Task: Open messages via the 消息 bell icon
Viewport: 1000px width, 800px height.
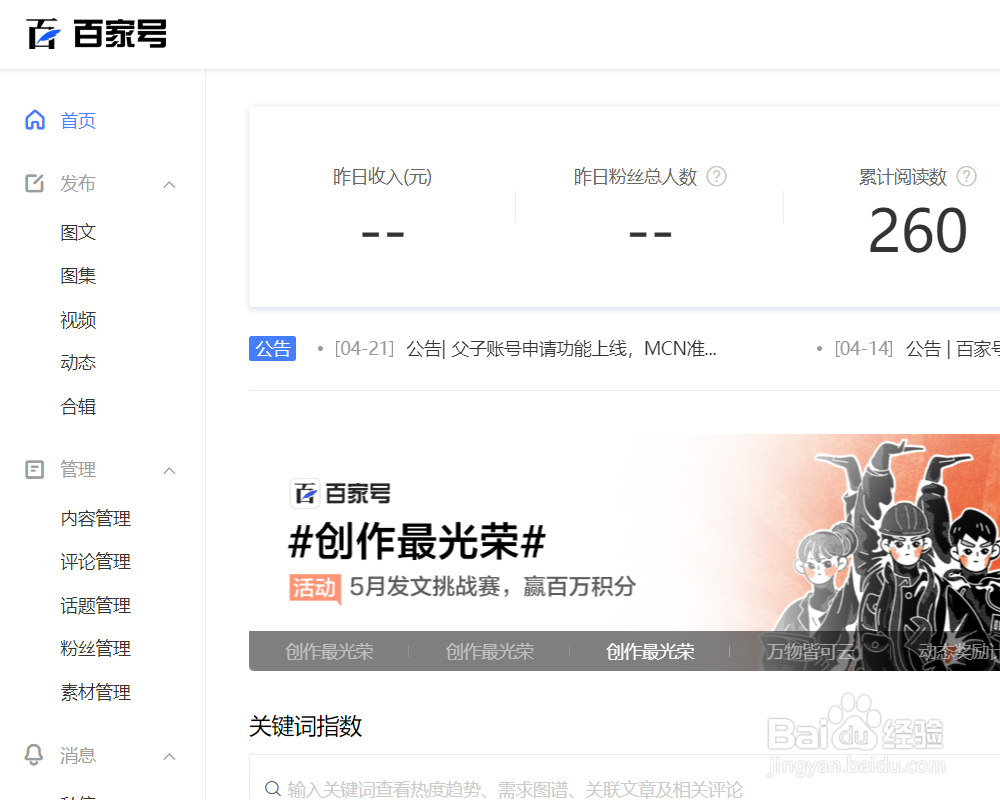Action: click(x=33, y=756)
